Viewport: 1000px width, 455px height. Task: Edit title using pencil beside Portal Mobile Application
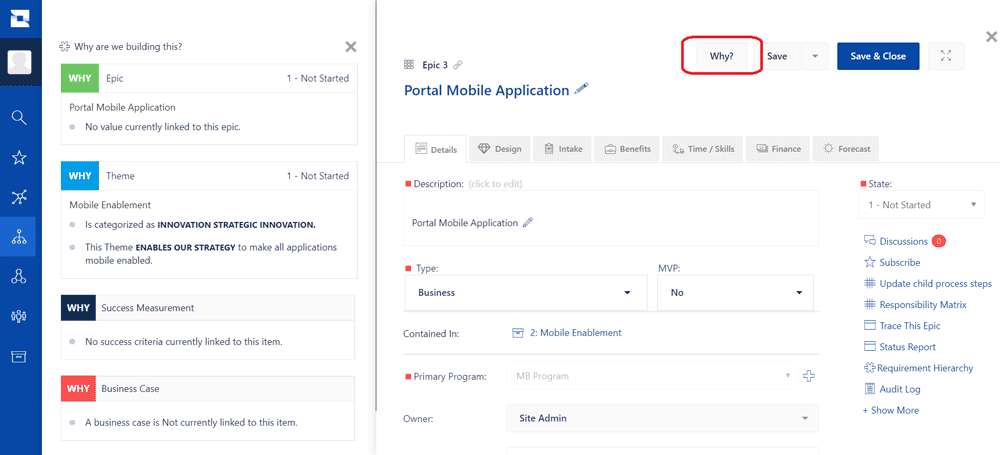581,89
